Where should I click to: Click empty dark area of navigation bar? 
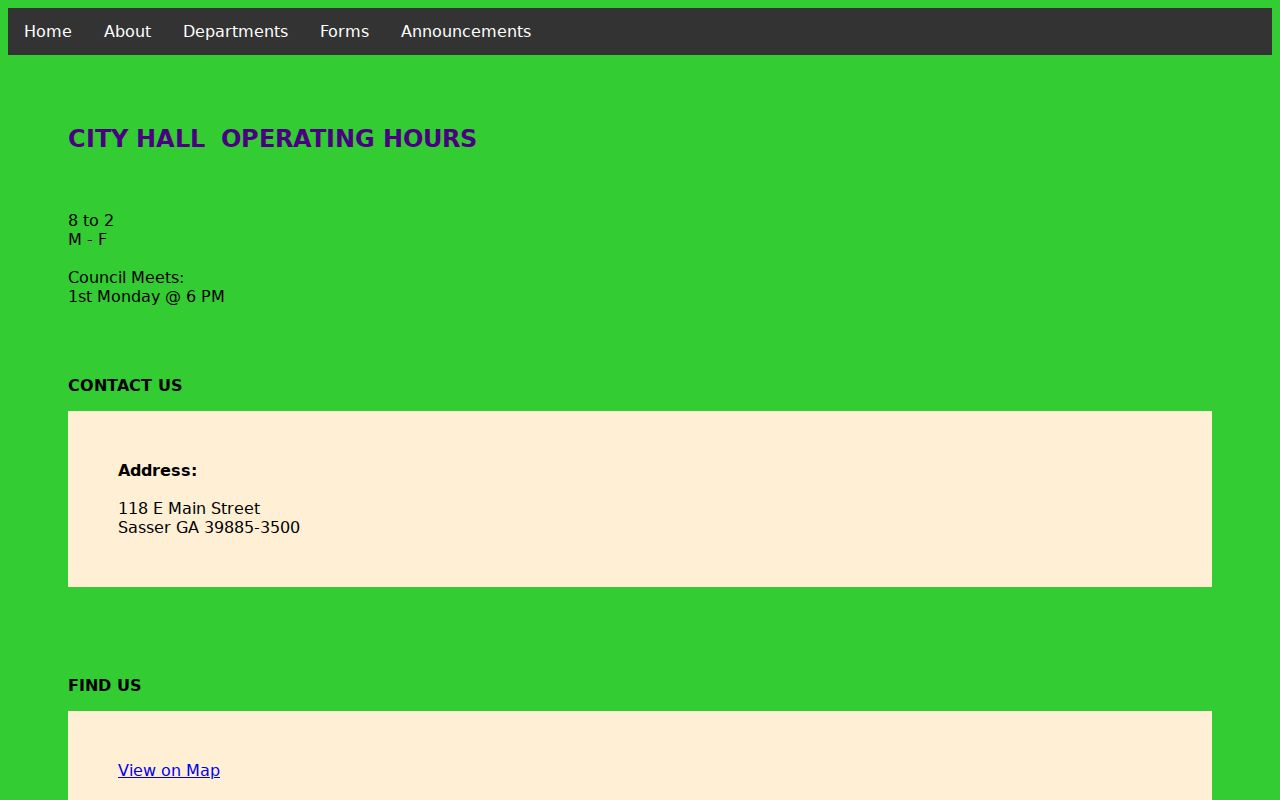(x=900, y=32)
